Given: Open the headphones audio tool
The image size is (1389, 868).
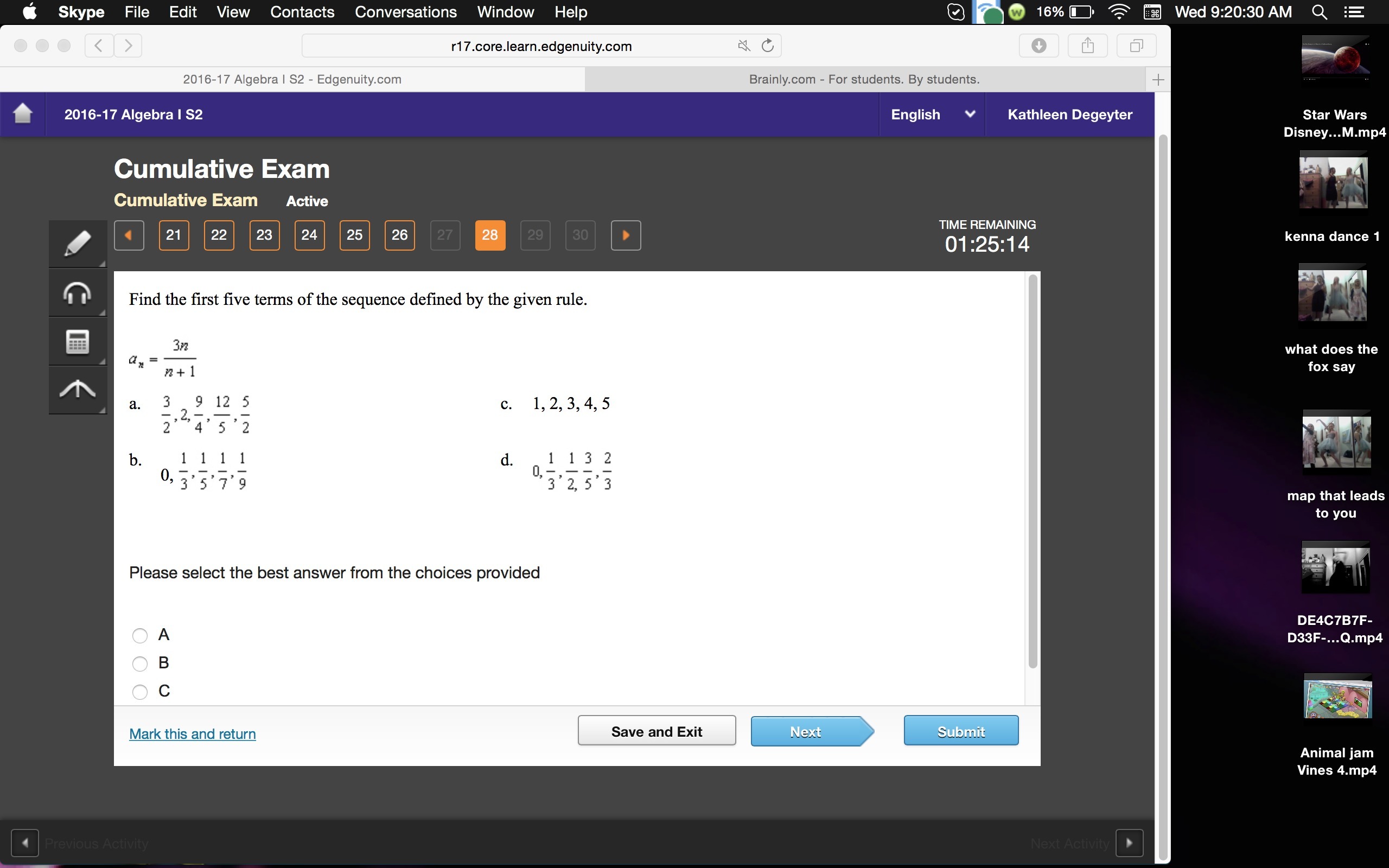Looking at the screenshot, I should (x=78, y=293).
